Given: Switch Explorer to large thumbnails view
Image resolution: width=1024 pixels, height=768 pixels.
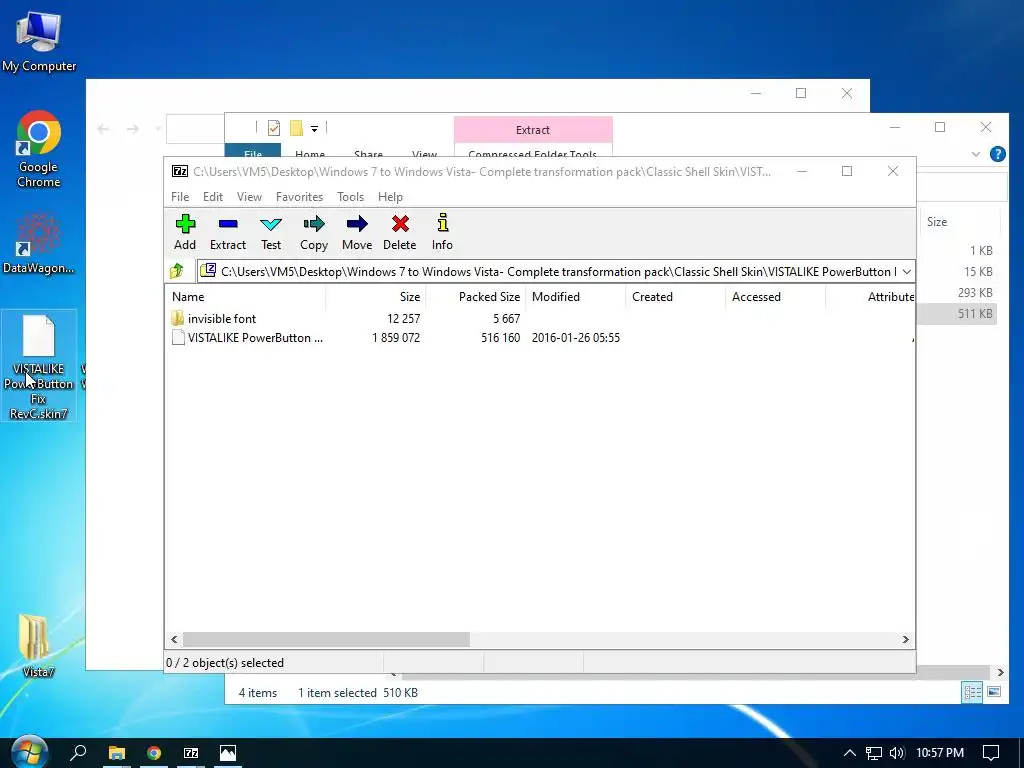Looking at the screenshot, I should click(994, 692).
